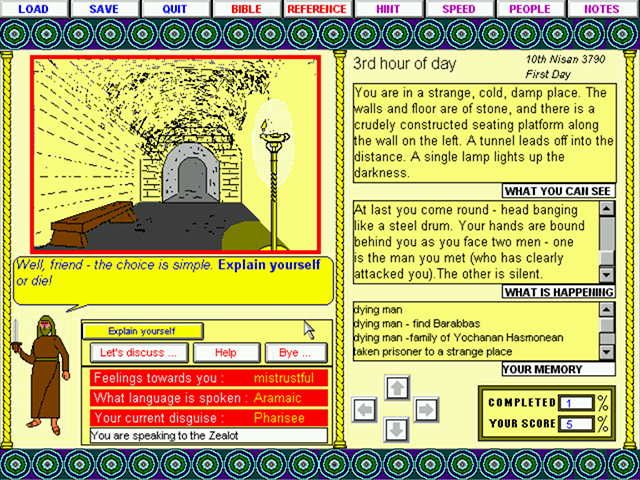
Task: Select the first 'dying man' memory entry
Action: [378, 310]
